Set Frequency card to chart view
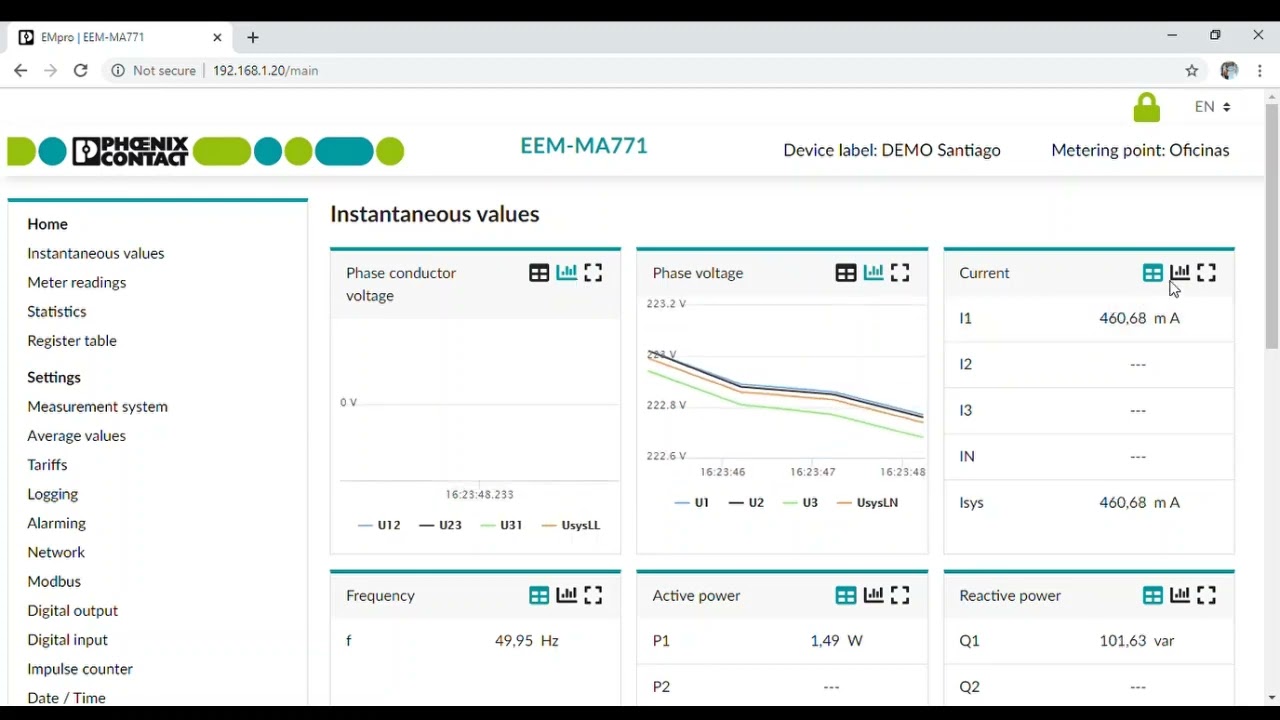Image resolution: width=1280 pixels, height=720 pixels. 567,596
